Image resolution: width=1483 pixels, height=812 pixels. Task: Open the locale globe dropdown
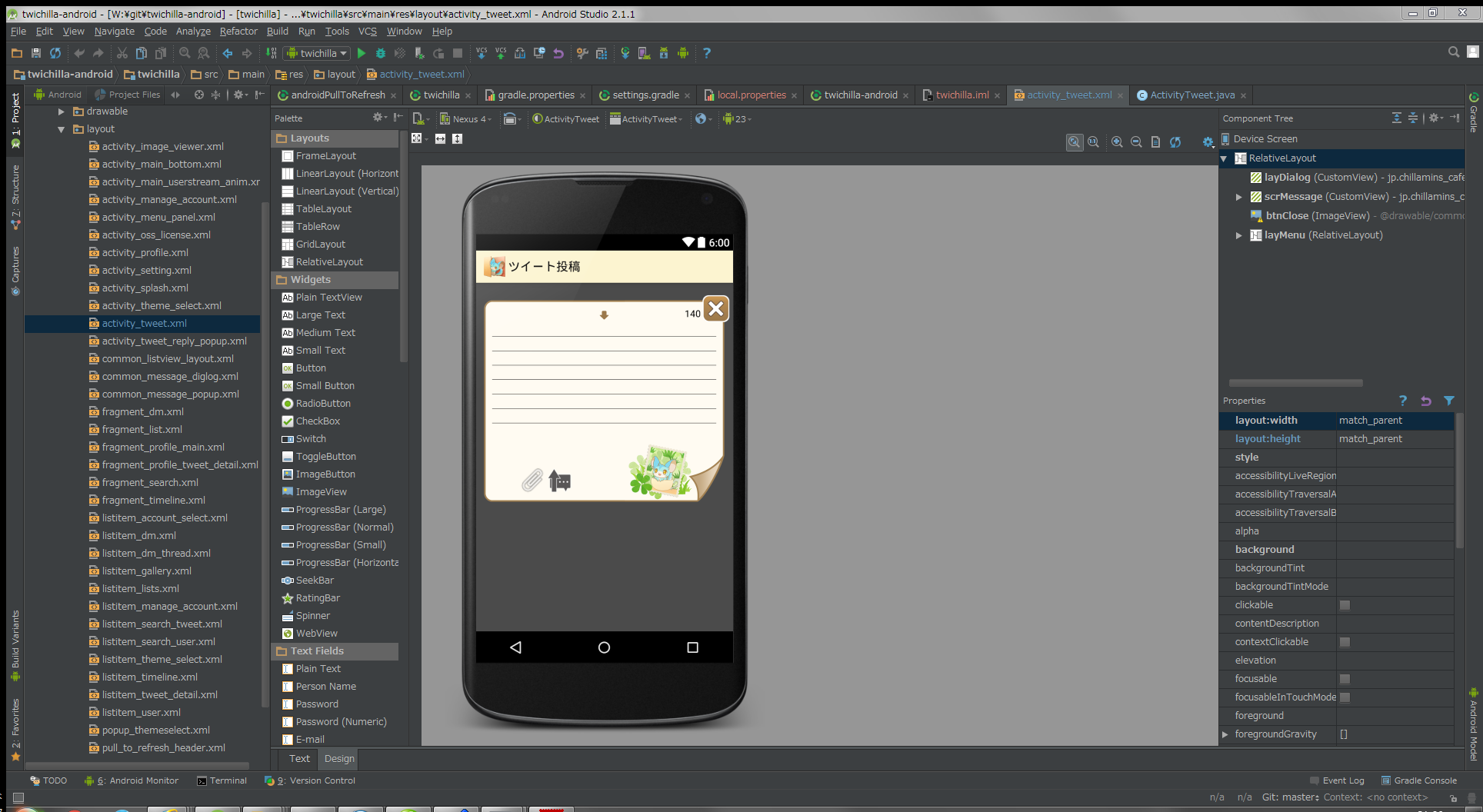tap(703, 118)
